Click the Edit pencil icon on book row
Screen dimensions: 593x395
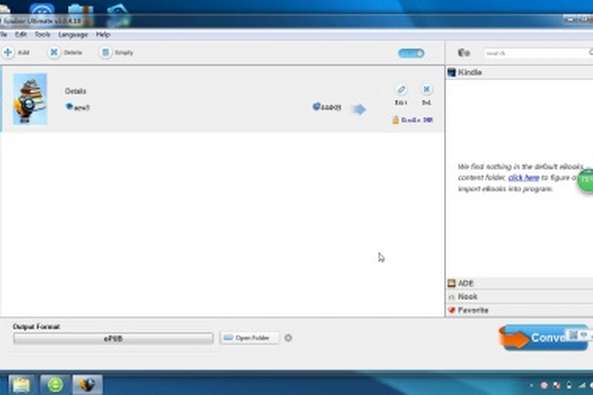pos(401,89)
